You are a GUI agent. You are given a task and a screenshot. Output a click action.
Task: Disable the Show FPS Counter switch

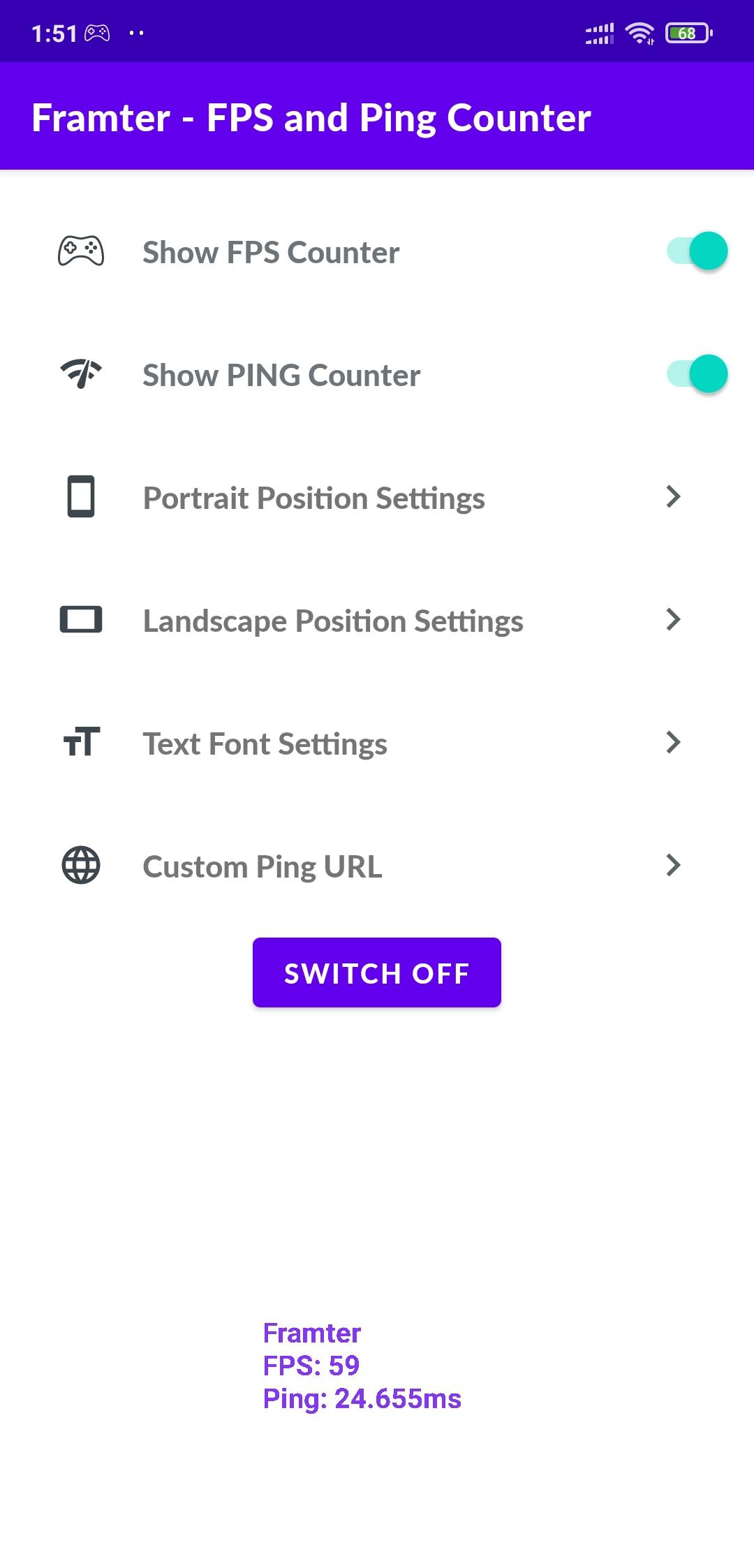[697, 251]
